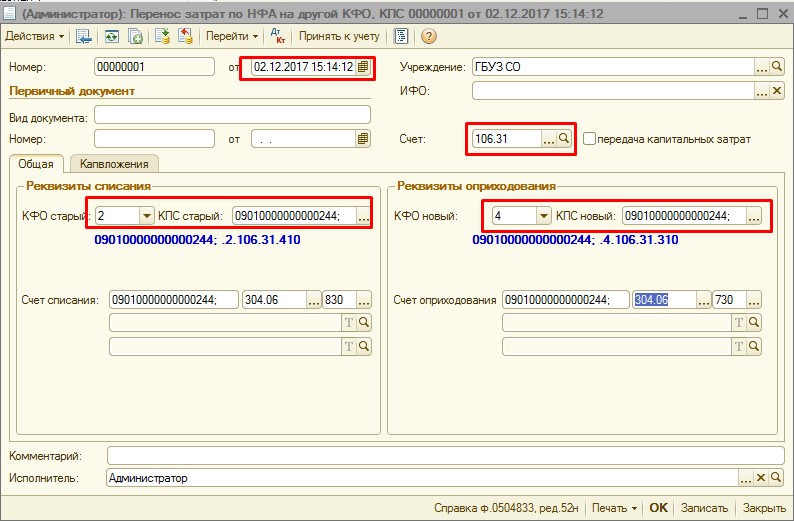
Task: Open the Перейти menu
Action: (231, 36)
